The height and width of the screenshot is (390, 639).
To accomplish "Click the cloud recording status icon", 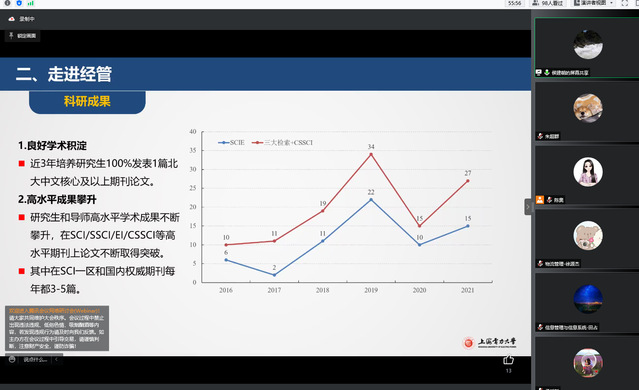I will pos(12,19).
